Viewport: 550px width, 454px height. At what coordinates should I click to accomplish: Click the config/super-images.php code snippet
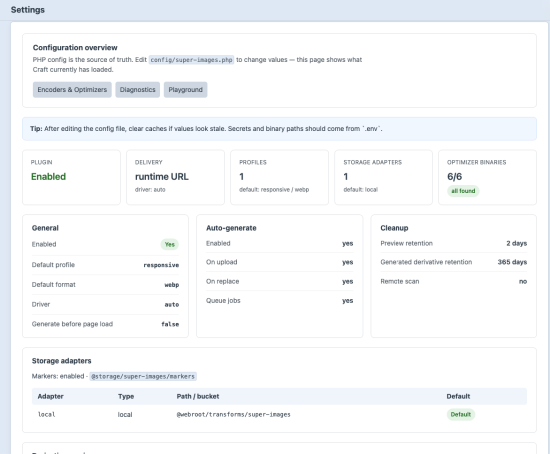click(191, 60)
